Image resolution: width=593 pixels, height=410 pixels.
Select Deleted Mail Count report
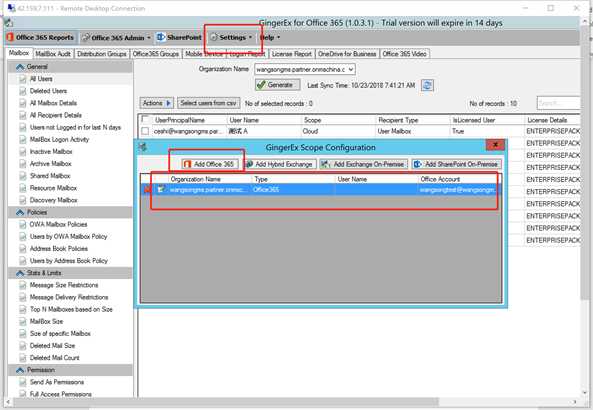tap(54, 357)
